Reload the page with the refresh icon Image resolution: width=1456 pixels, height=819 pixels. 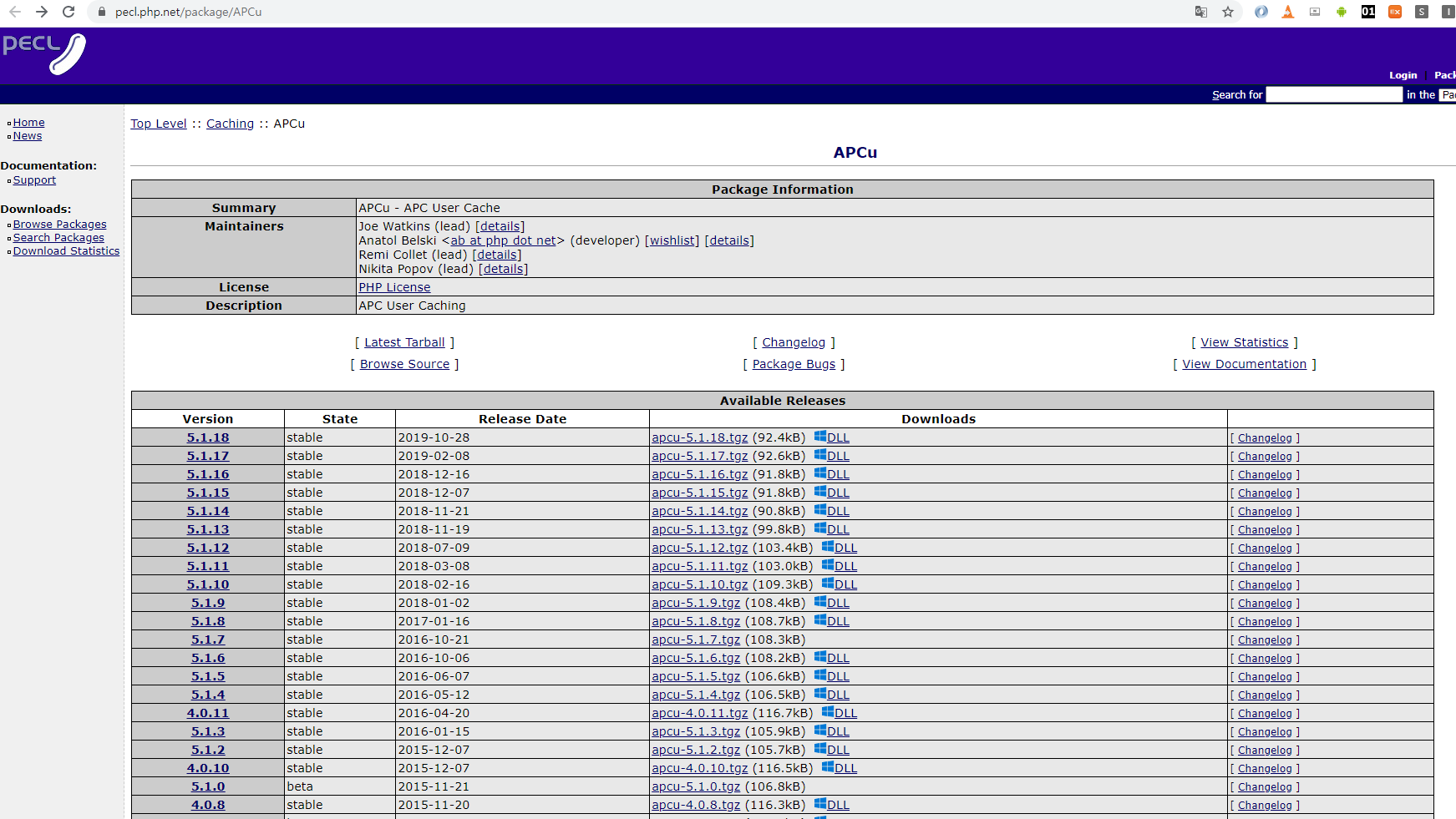tap(68, 12)
